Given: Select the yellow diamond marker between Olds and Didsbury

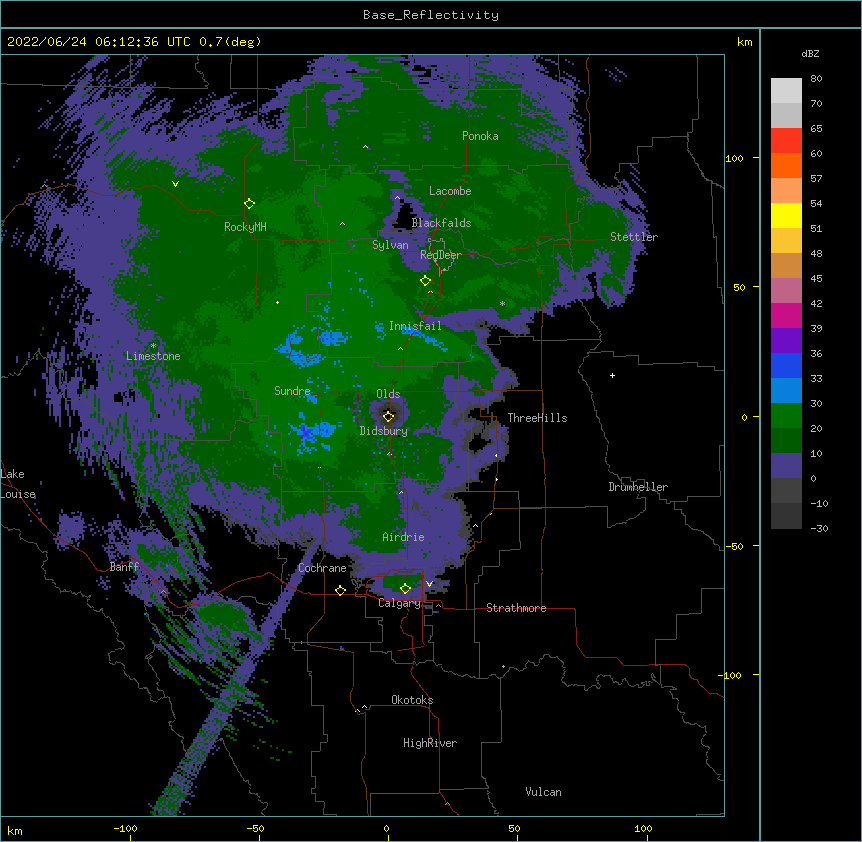Looking at the screenshot, I should (389, 416).
